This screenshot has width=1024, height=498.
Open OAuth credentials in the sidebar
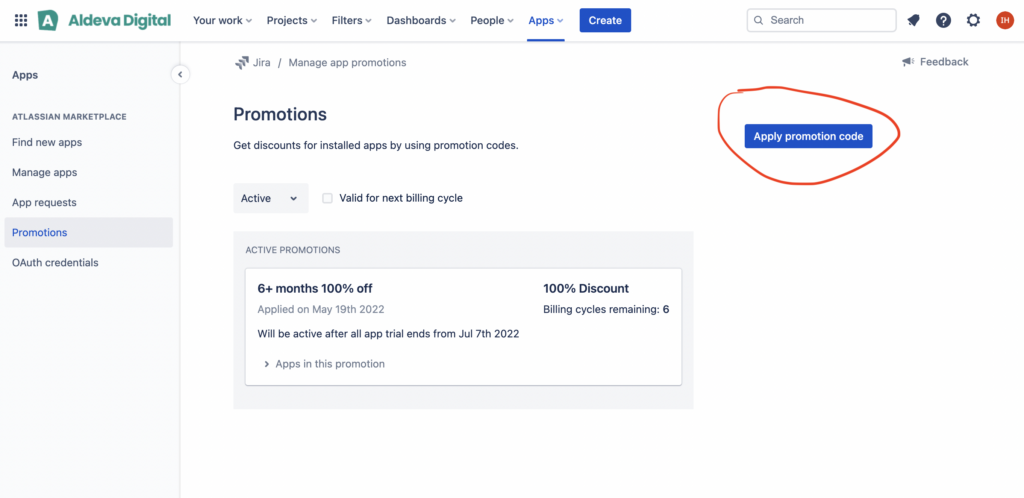pyautogui.click(x=55, y=262)
